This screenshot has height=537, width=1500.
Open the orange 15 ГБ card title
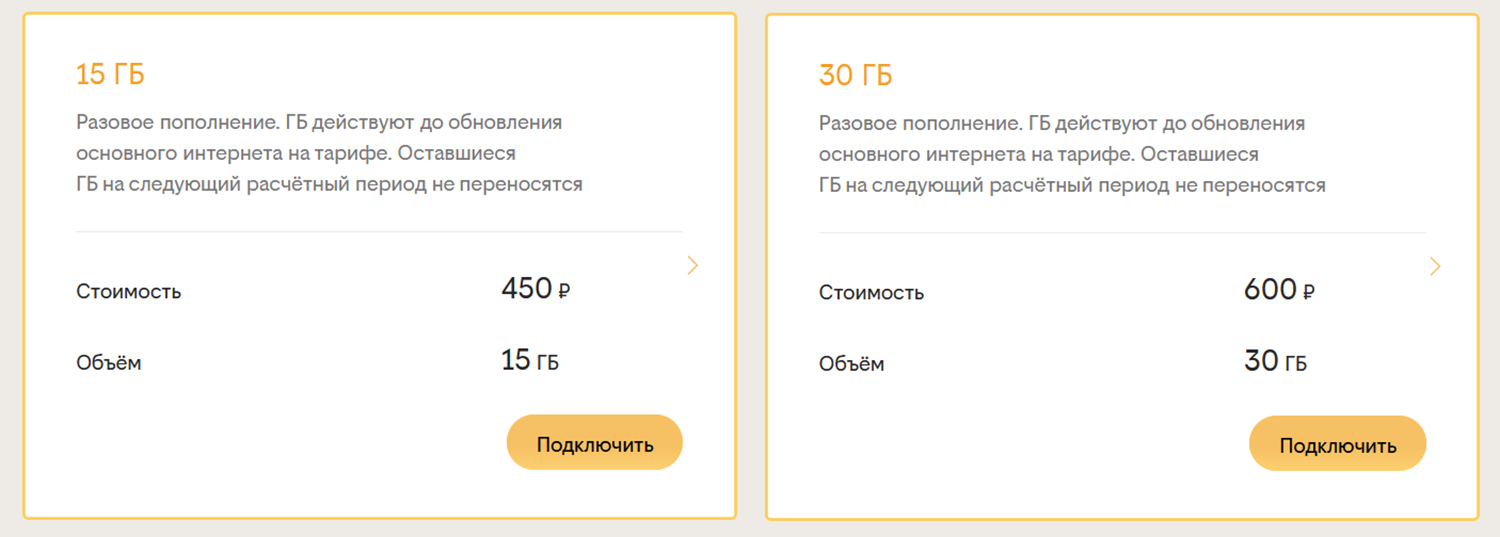pyautogui.click(x=110, y=75)
